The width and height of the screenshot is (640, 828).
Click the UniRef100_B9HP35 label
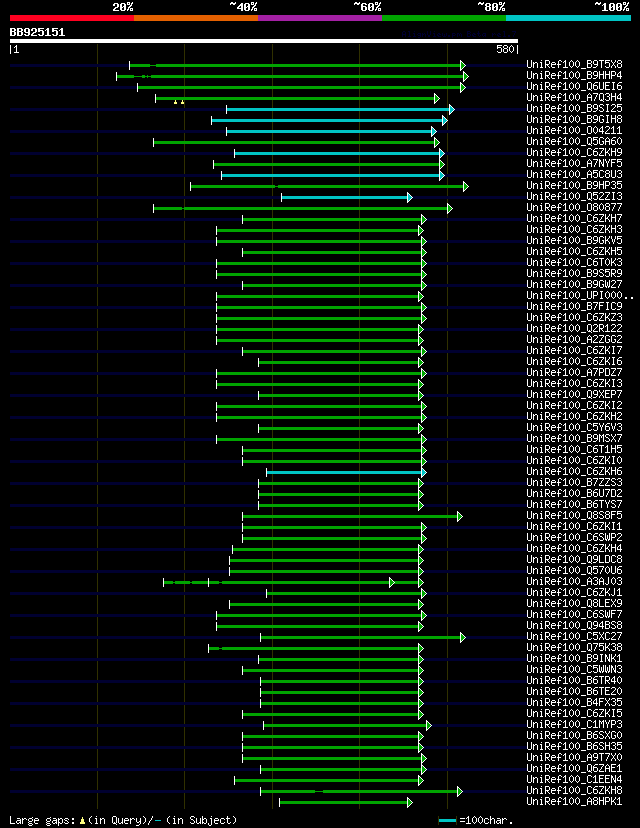click(x=574, y=185)
